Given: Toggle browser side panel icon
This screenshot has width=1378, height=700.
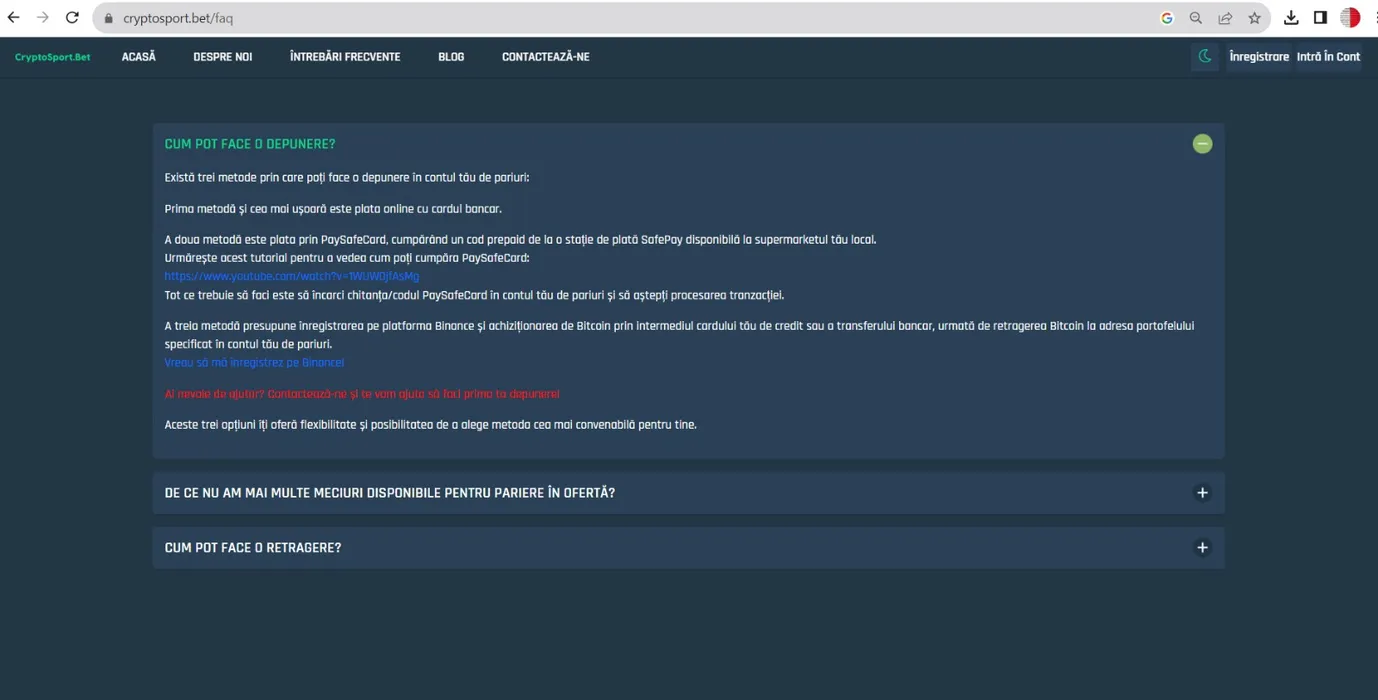Looking at the screenshot, I should (x=1320, y=18).
